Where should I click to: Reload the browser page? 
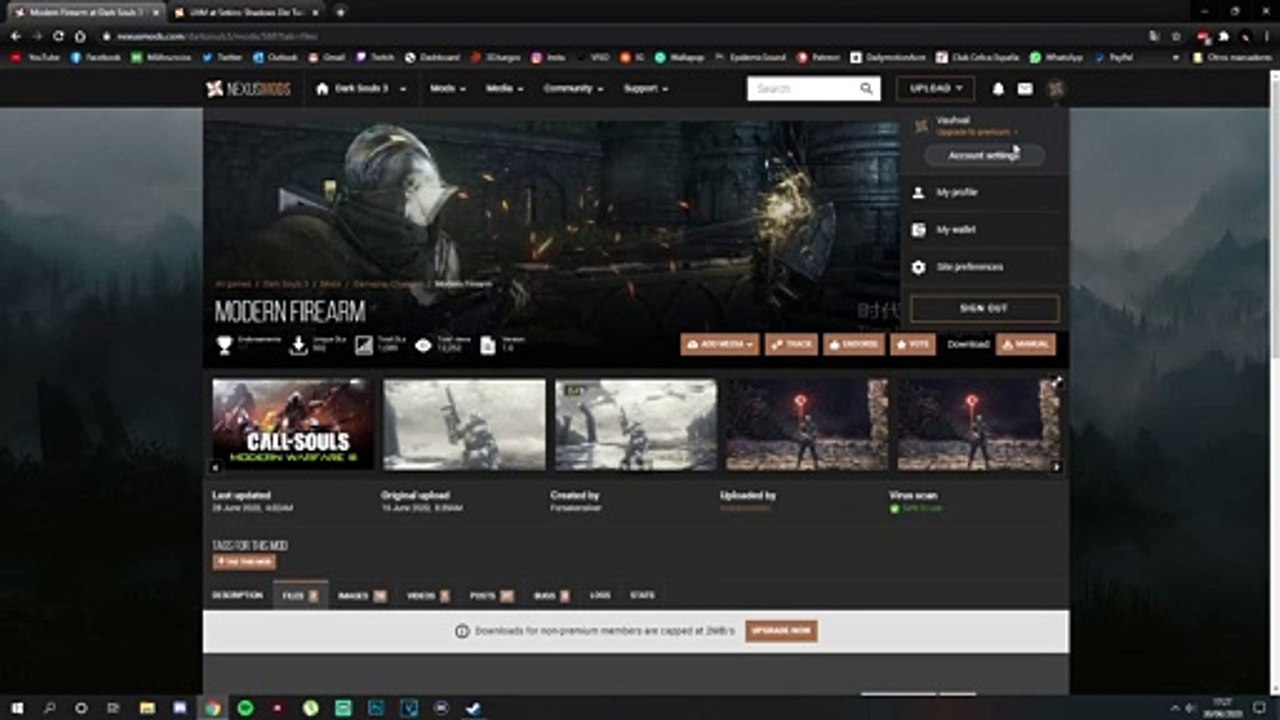coord(59,36)
